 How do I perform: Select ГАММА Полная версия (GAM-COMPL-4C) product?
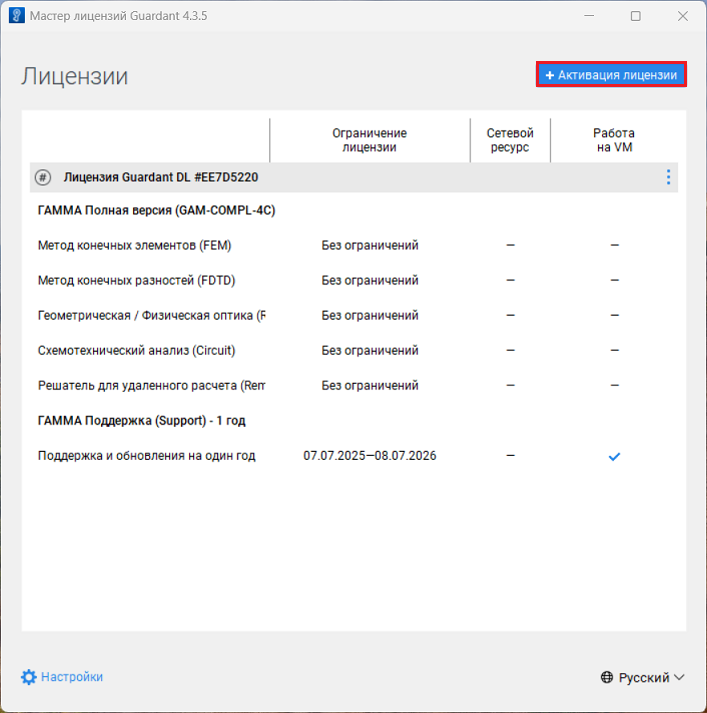click(156, 211)
